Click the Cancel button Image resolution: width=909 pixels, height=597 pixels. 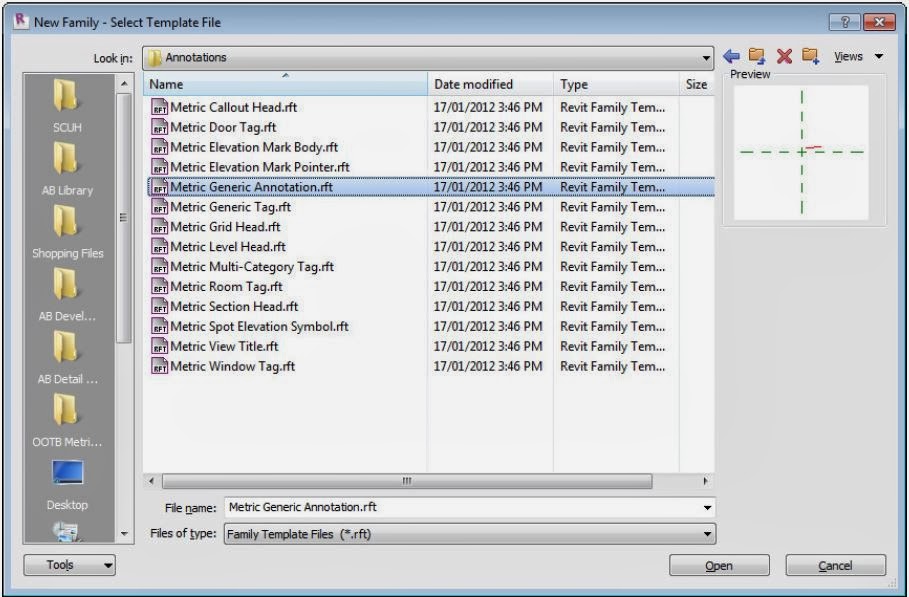[x=835, y=566]
